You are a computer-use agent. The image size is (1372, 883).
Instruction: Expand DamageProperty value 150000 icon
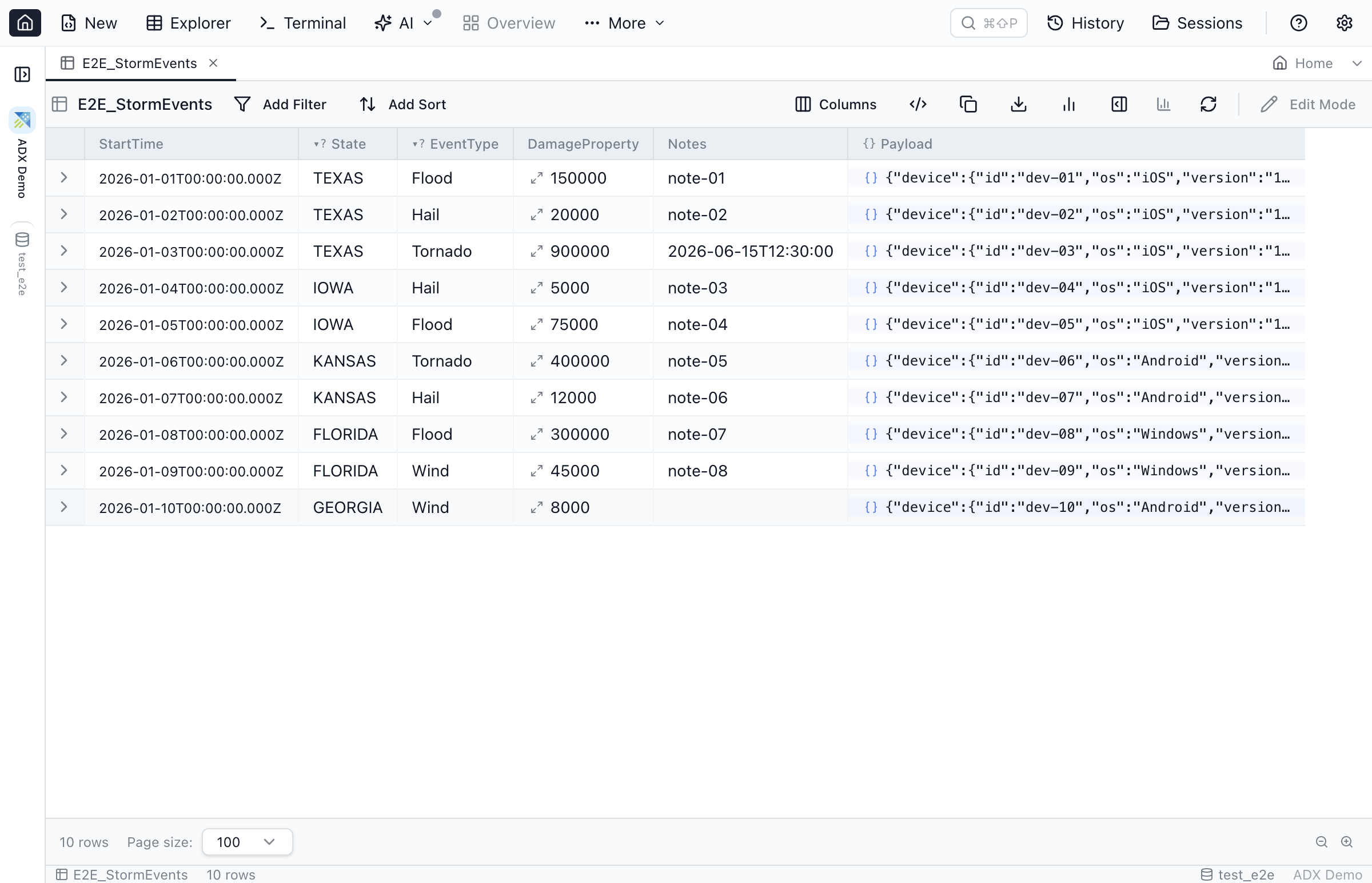pyautogui.click(x=536, y=178)
